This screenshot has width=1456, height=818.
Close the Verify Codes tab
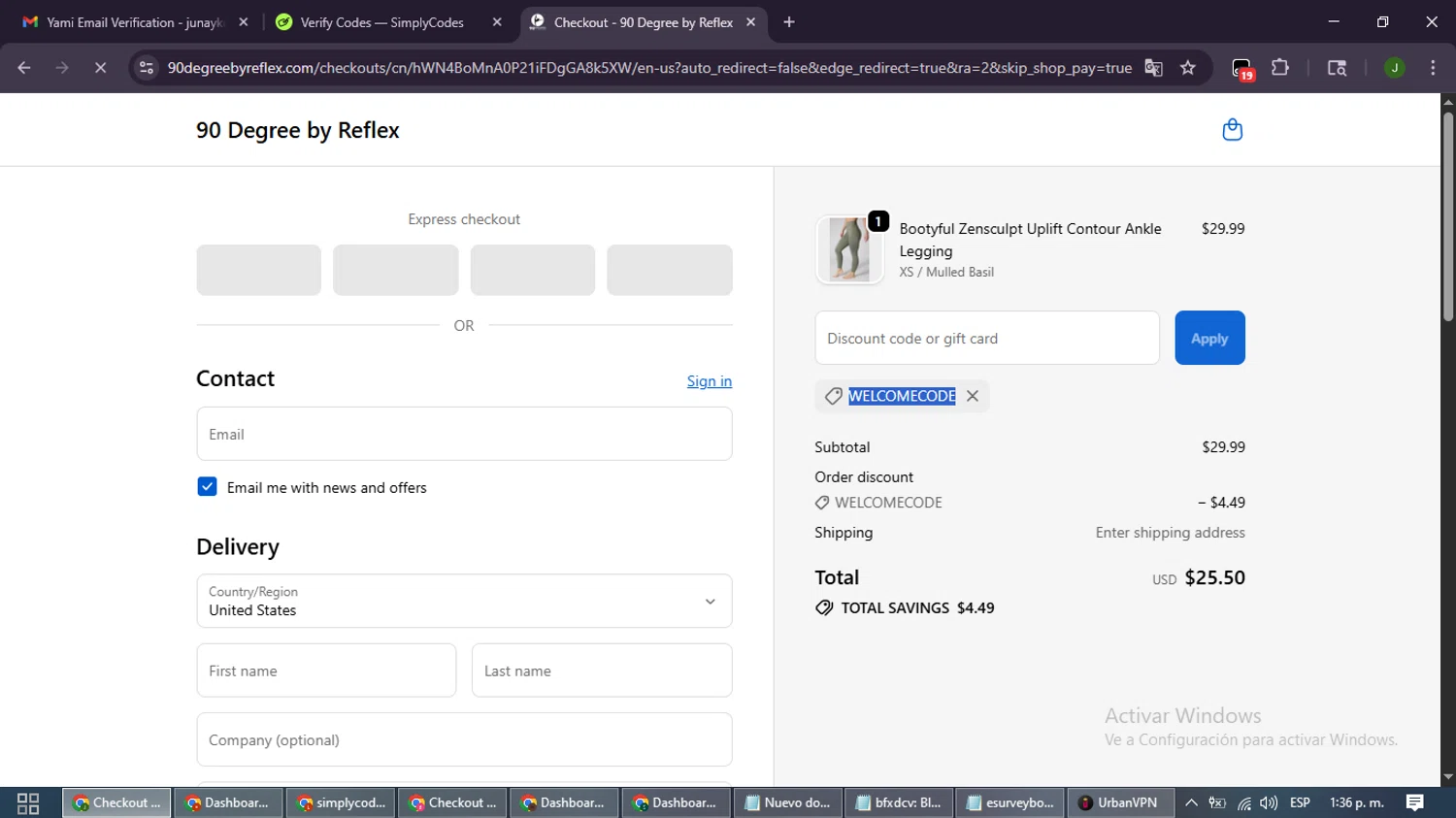[x=497, y=22]
